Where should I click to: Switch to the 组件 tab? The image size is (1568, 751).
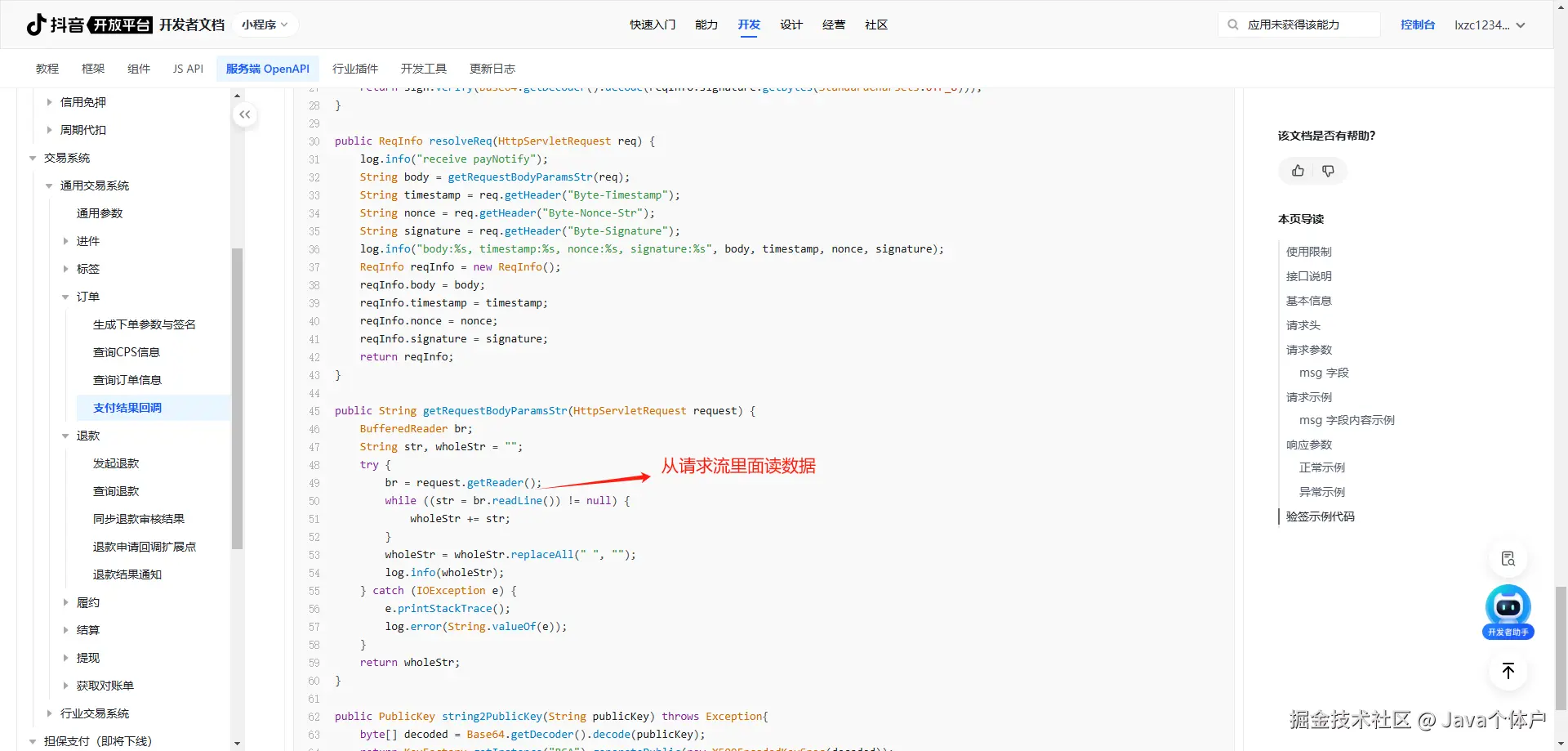pyautogui.click(x=139, y=69)
